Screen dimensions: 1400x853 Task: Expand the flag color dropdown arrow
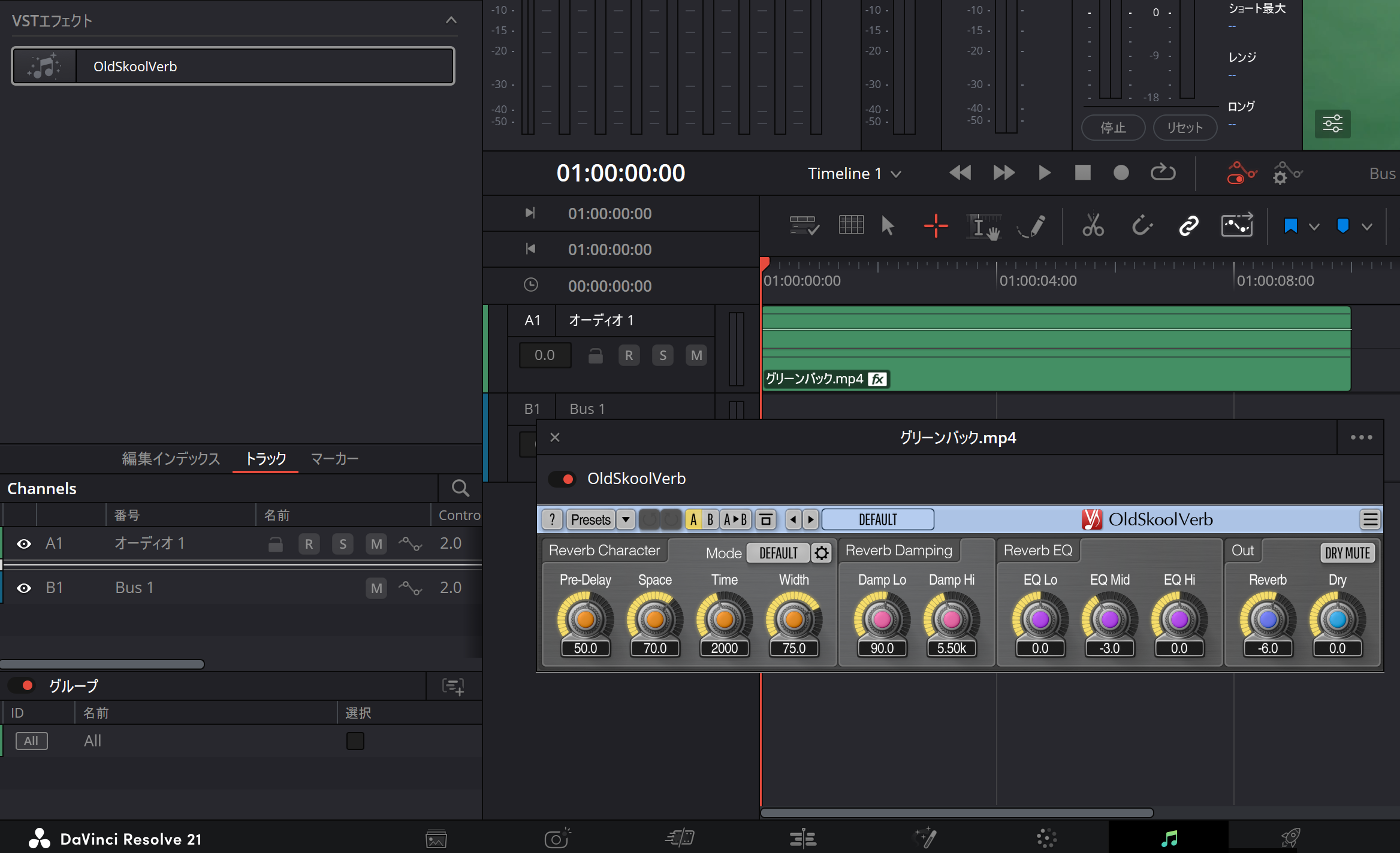pos(1314,226)
